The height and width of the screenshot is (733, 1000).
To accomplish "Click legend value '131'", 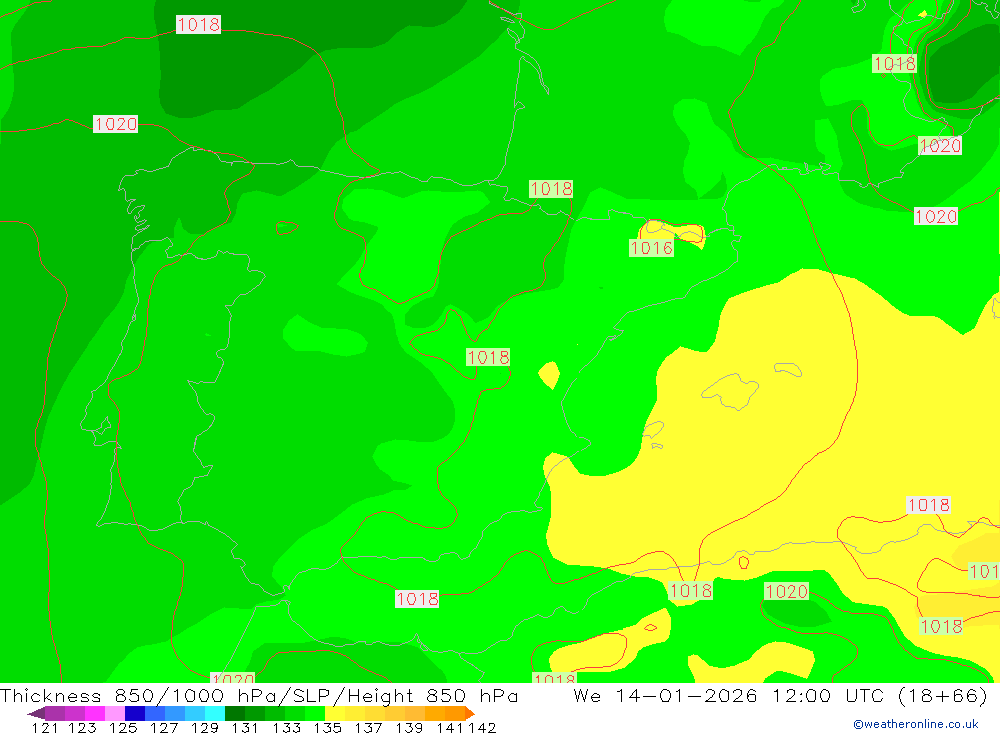I will coord(244,727).
